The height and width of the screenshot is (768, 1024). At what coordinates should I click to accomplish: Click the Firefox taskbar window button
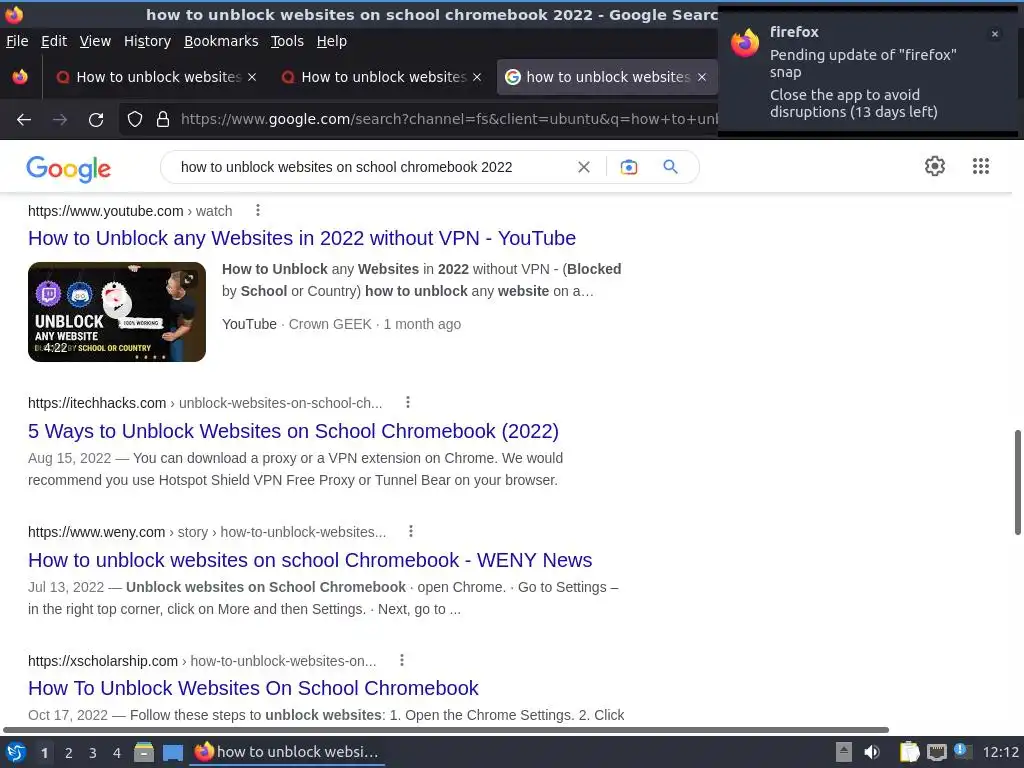click(x=287, y=752)
